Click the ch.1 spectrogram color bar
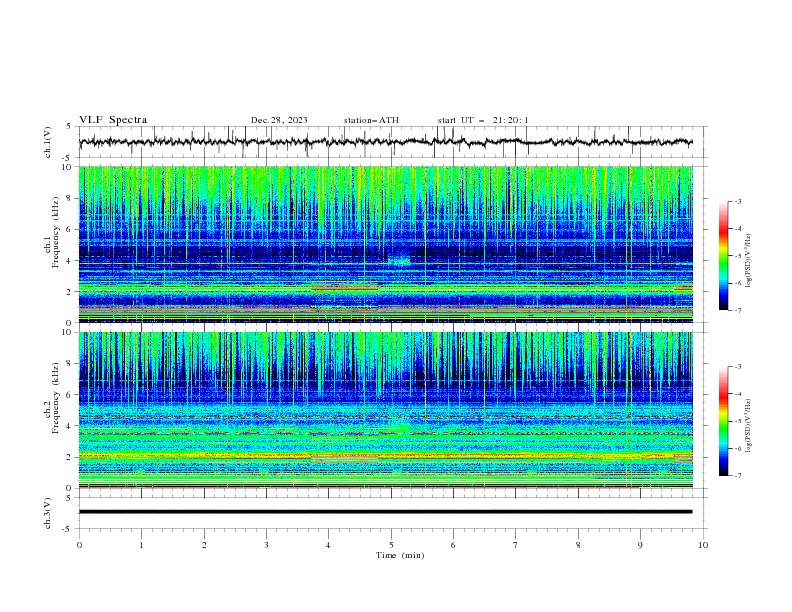This screenshot has width=792, height=612. coord(723,256)
